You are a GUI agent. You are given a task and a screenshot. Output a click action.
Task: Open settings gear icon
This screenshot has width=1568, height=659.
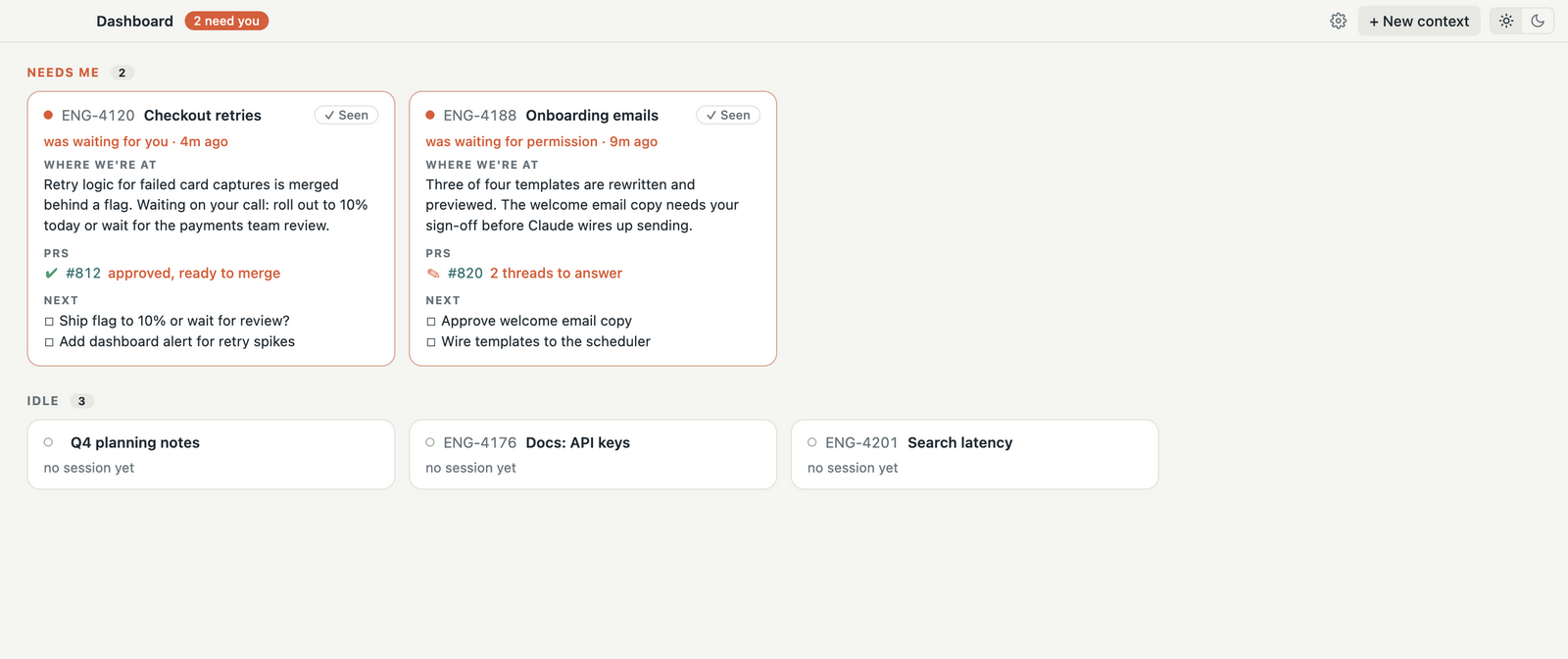pos(1338,21)
